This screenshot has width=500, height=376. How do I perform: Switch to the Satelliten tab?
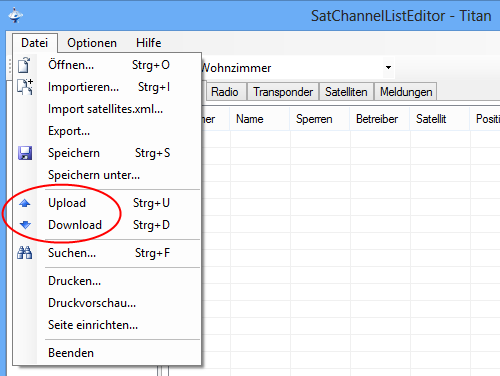point(346,92)
